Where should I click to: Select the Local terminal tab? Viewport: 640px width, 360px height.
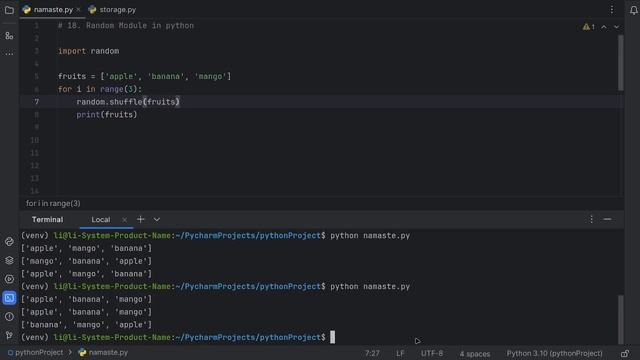(100, 220)
